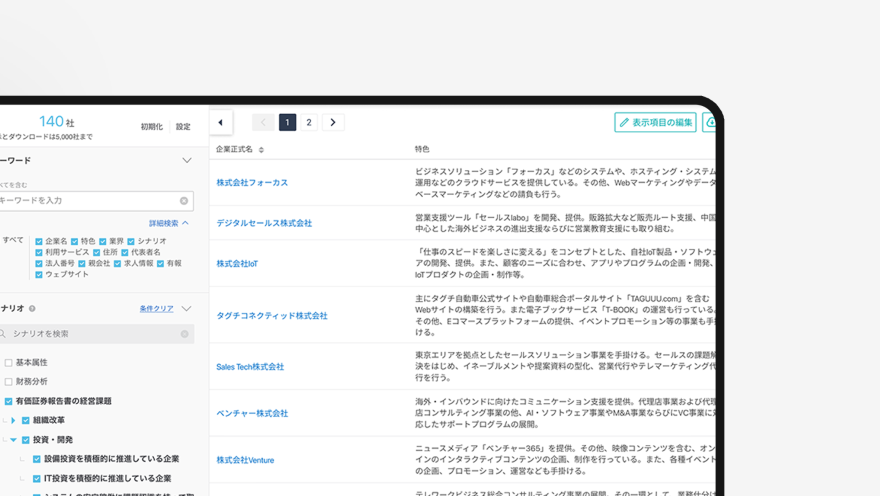880x496 pixels.
Task: Open the ベンチャー株式会社 link
Action: [x=252, y=414]
